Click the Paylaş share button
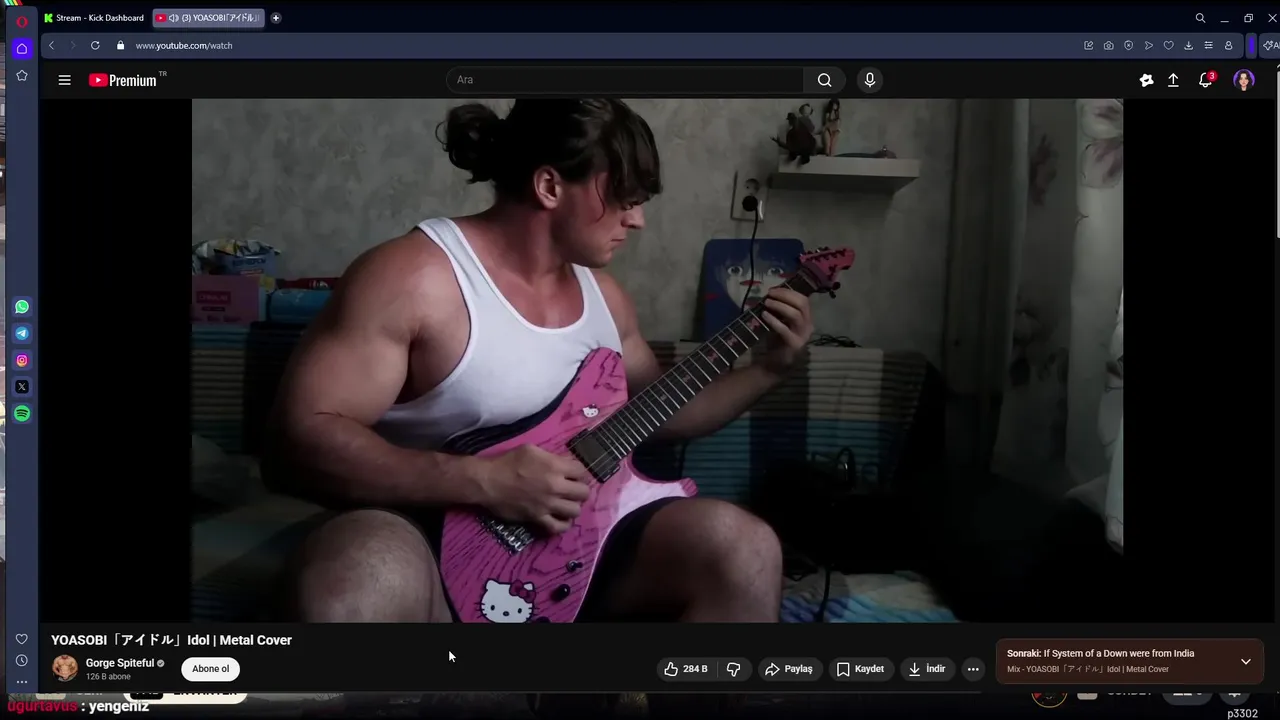Screen dimensions: 1280x720 point(788,669)
